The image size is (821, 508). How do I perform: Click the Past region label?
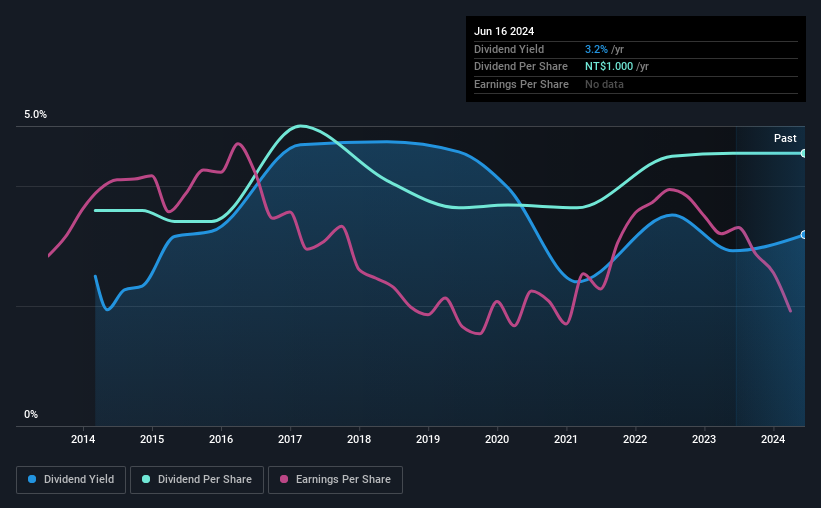click(785, 138)
